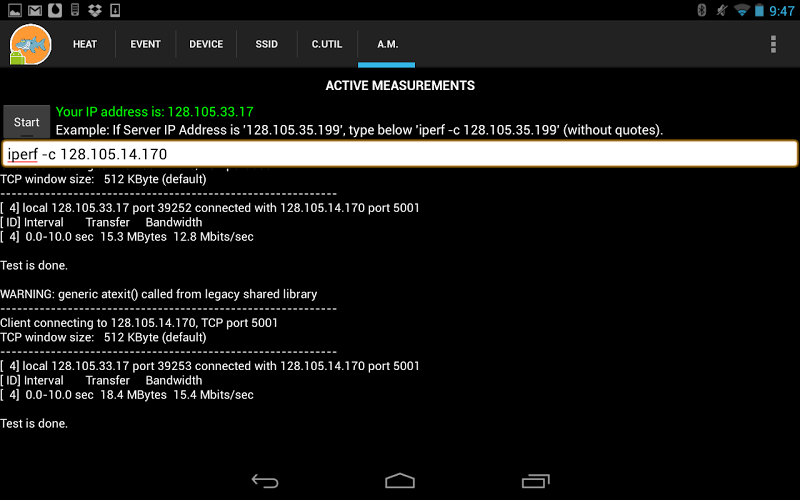Screen dimensions: 800x500
Task: Open the recent apps navigation icon
Action: click(535, 481)
